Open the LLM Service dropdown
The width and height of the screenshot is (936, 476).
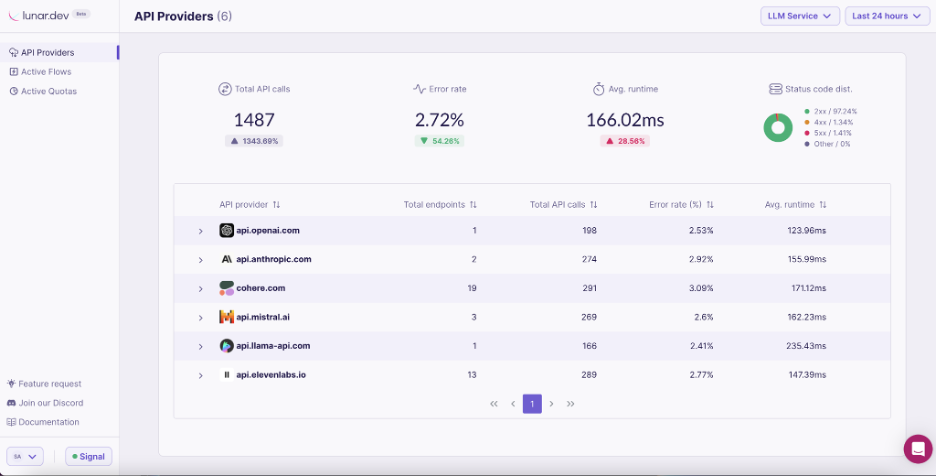pyautogui.click(x=800, y=16)
